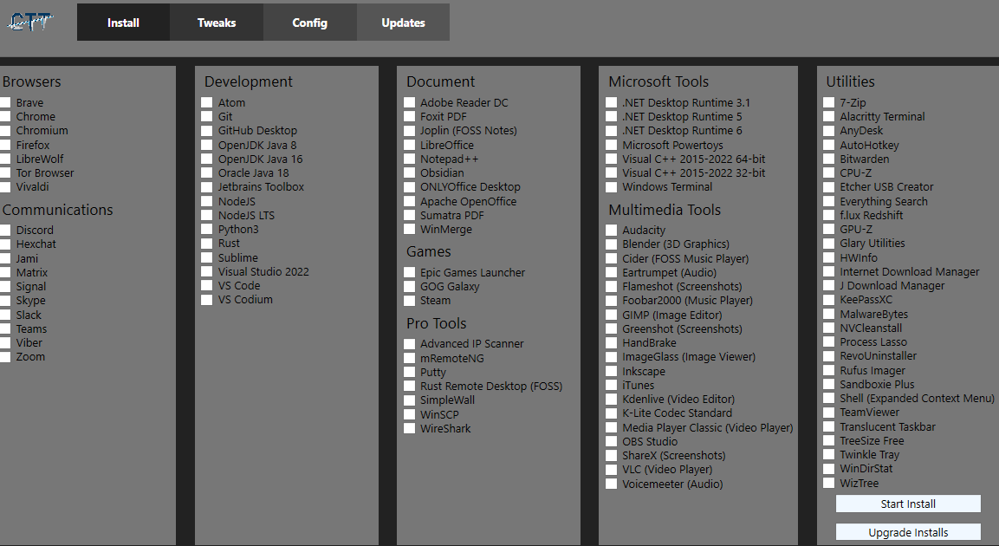The height and width of the screenshot is (546, 999).
Task: Check the Obsidian checkbox
Action: click(410, 173)
